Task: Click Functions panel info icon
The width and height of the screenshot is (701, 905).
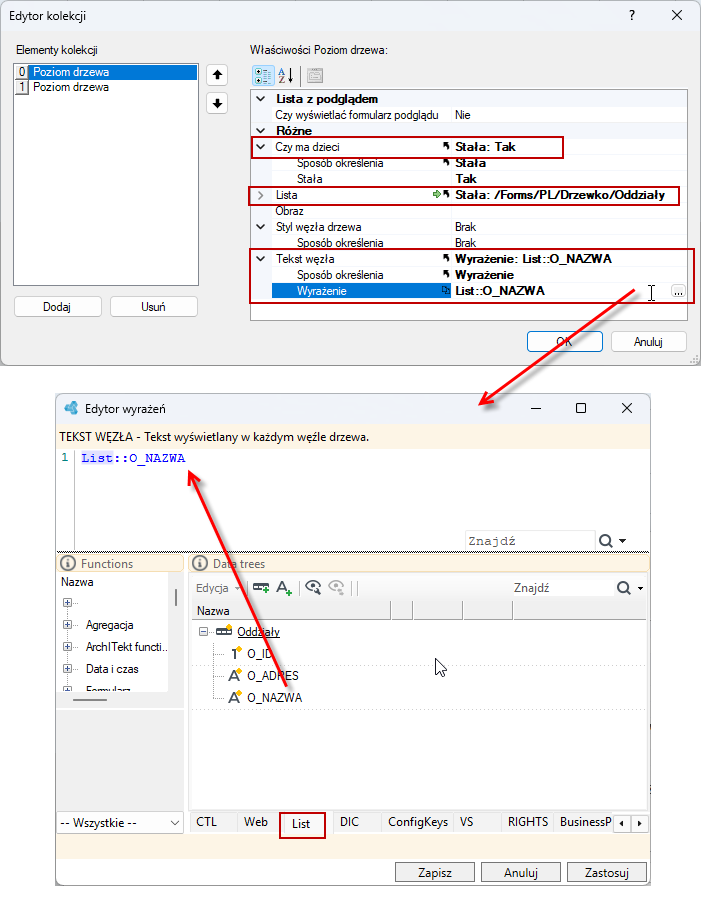Action: [68, 563]
